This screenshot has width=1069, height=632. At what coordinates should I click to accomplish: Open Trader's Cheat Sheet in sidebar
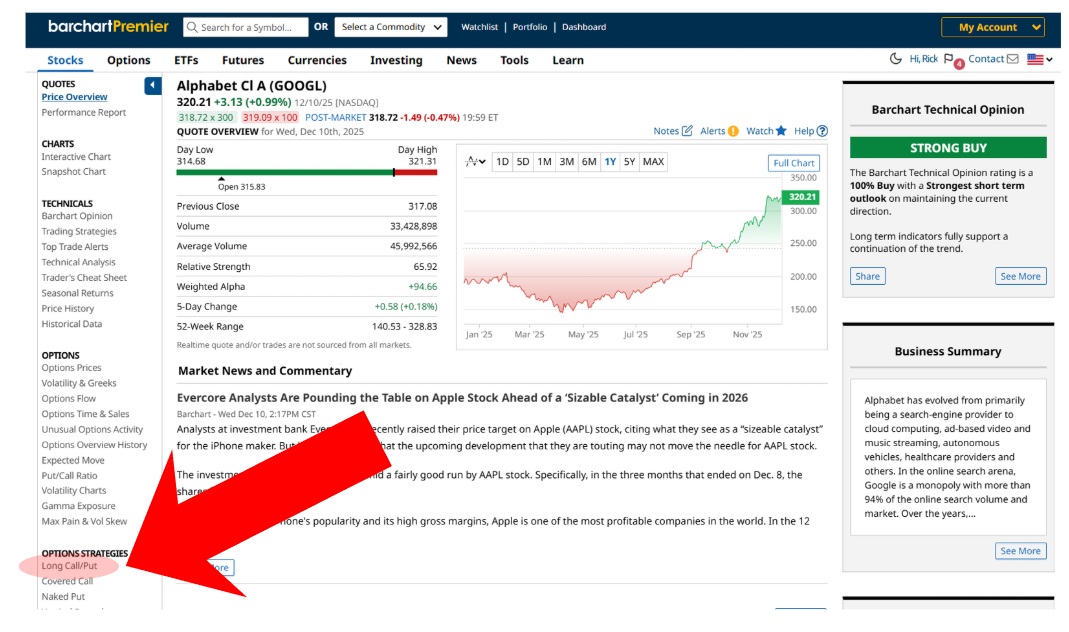coord(84,277)
